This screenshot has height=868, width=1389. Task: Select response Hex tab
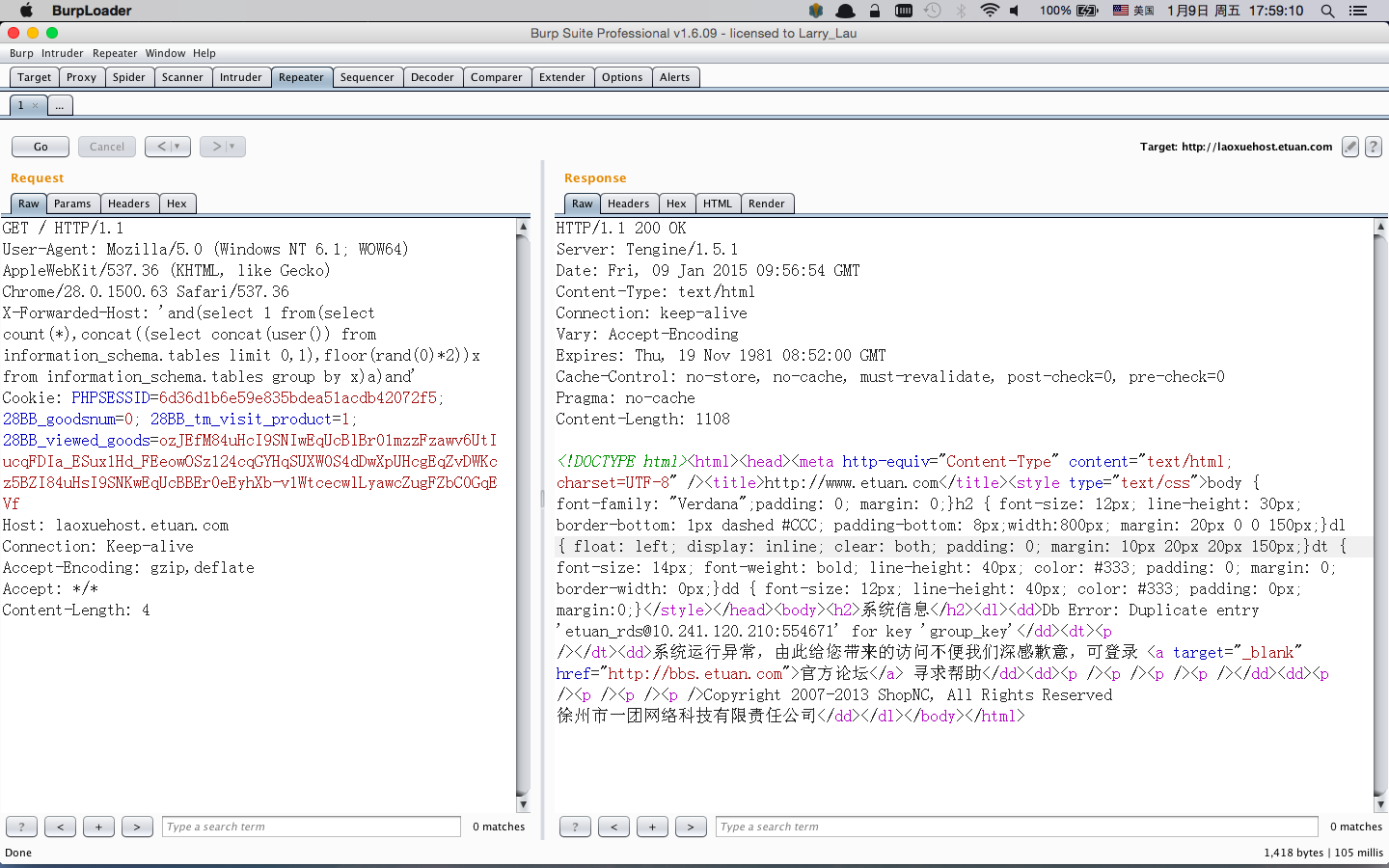click(676, 203)
